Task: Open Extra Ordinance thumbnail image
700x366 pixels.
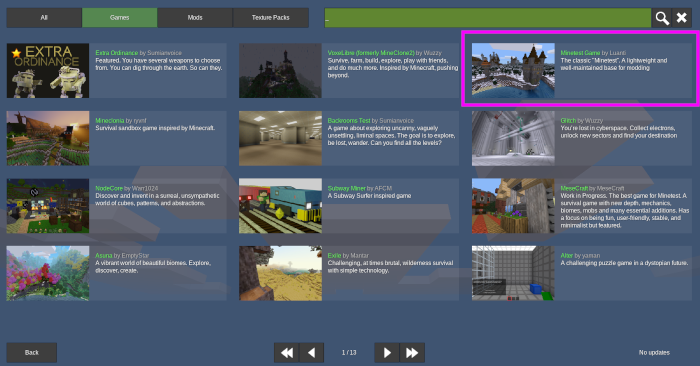Action: [x=48, y=71]
